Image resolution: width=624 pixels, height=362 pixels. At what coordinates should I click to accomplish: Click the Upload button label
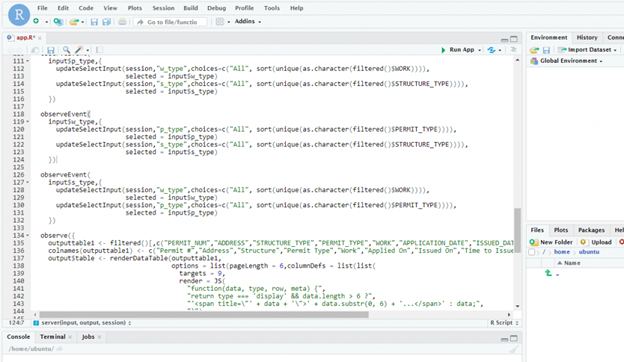click(x=601, y=242)
